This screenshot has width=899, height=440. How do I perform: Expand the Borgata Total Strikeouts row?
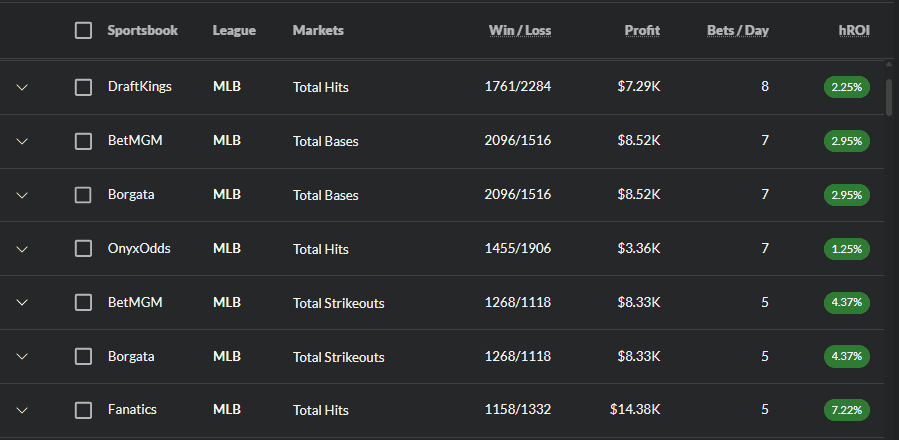click(22, 356)
